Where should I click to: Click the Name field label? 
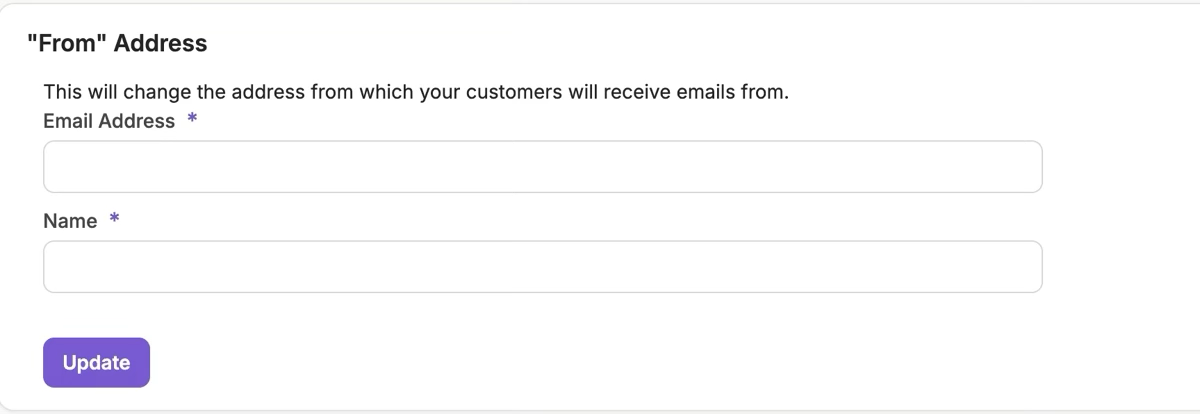[70, 221]
